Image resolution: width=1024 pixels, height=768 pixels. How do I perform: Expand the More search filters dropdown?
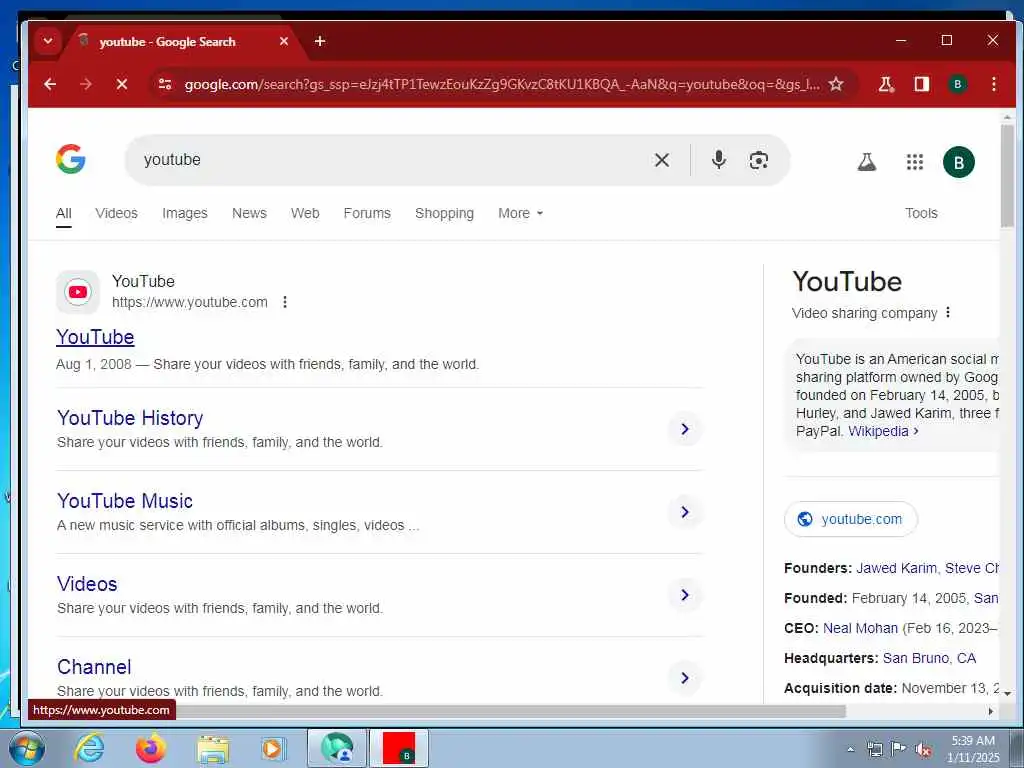[x=520, y=213]
